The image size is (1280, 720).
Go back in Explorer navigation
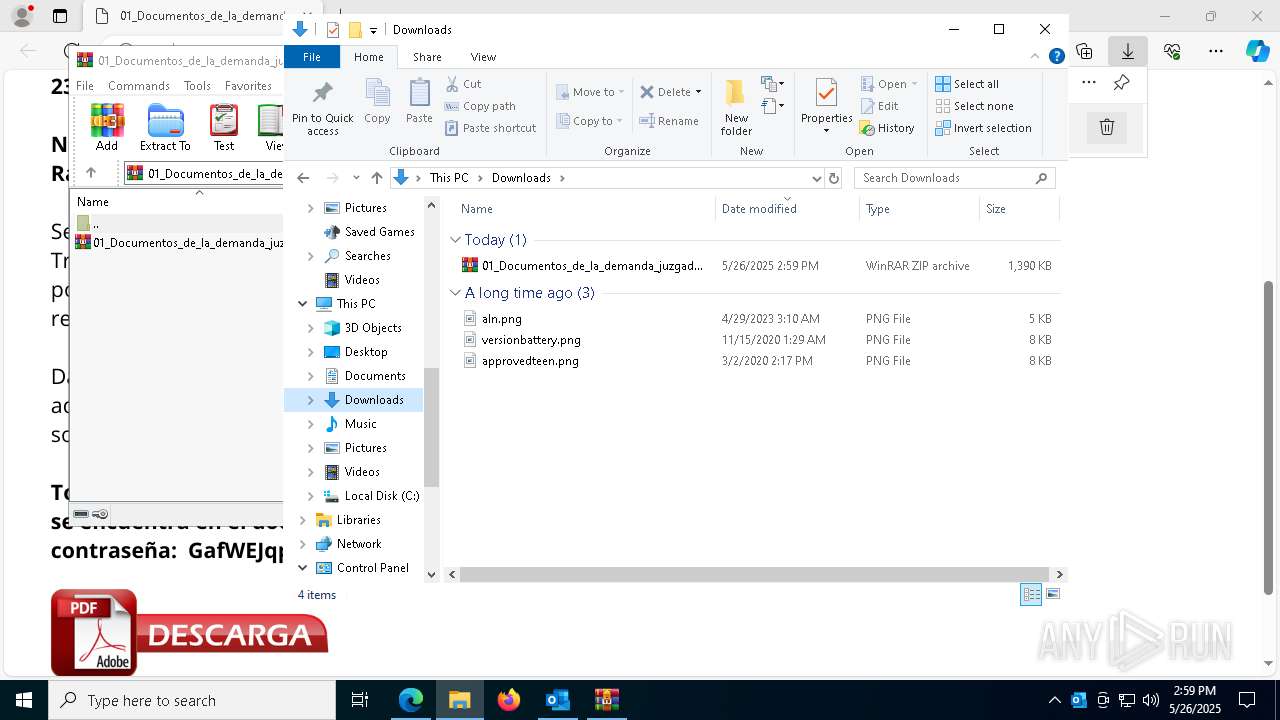(303, 178)
